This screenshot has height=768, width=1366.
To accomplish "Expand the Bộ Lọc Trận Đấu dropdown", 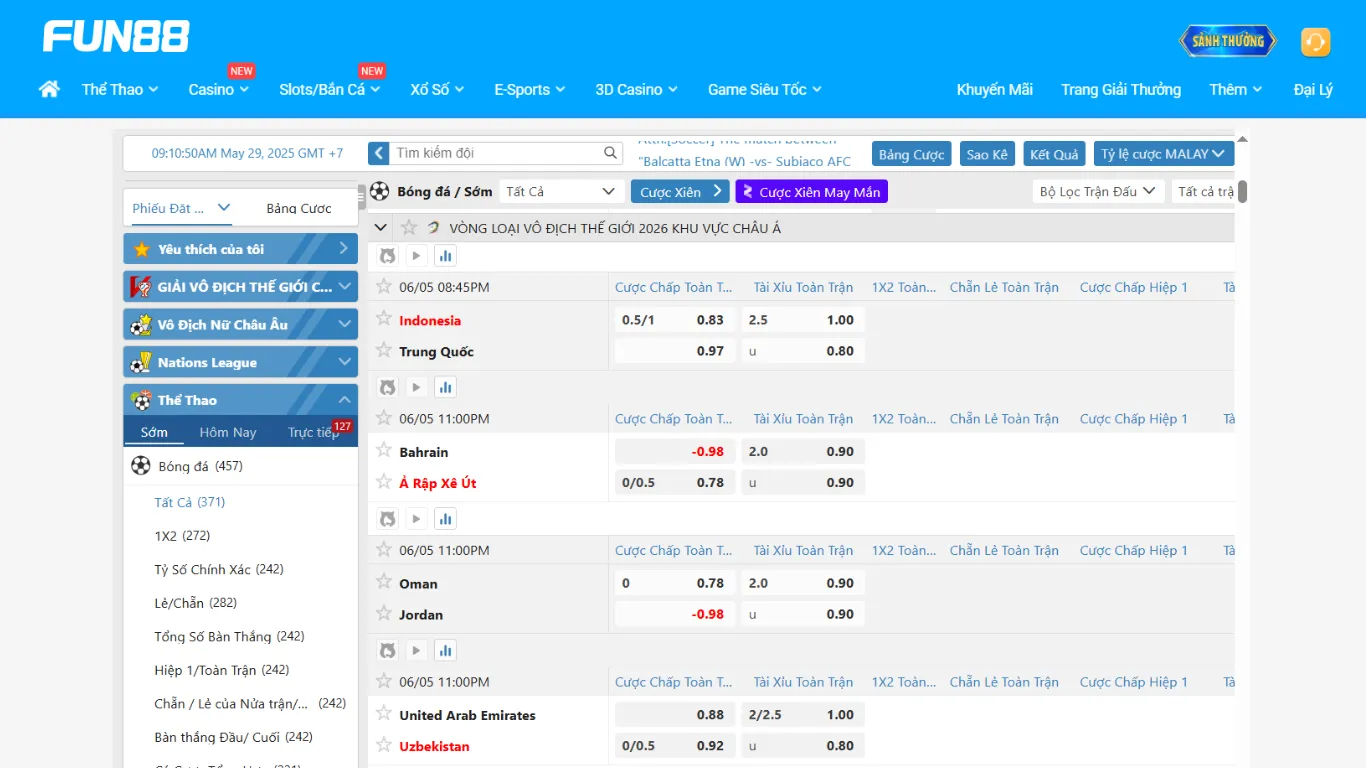I will coord(1097,191).
